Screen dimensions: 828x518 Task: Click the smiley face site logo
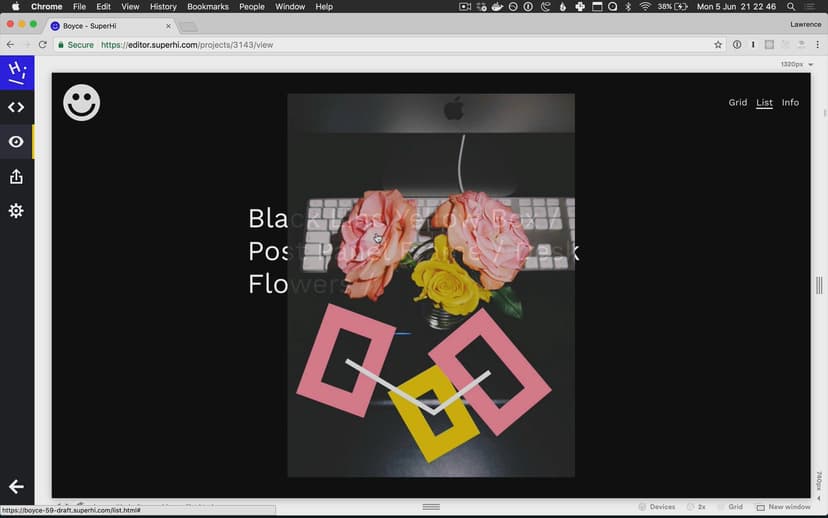point(82,102)
